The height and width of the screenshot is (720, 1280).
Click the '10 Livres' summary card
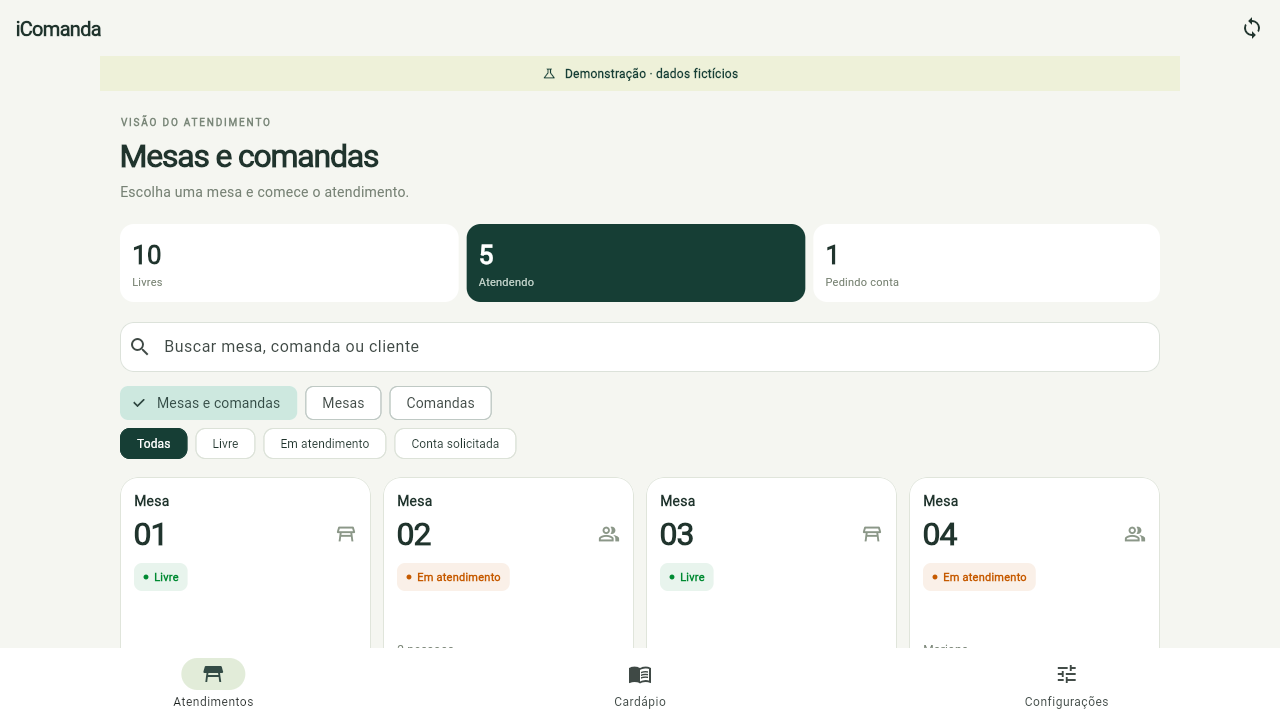click(289, 263)
